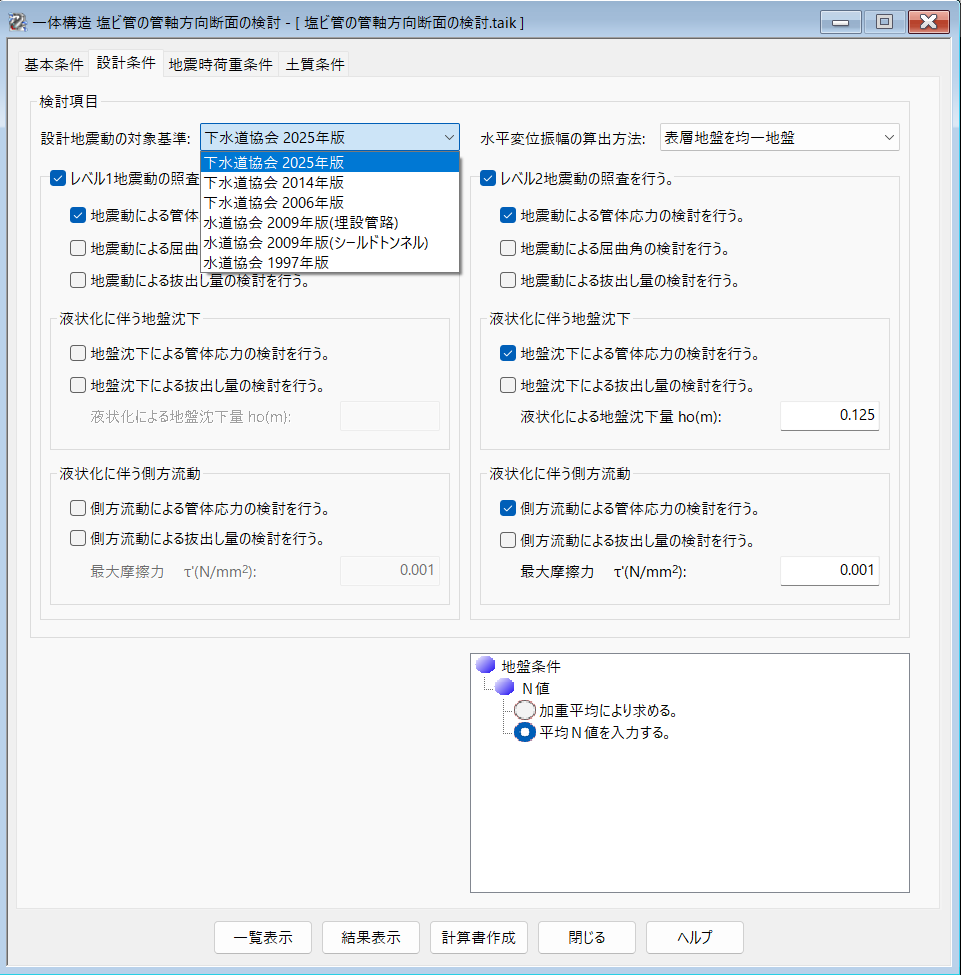This screenshot has width=961, height=975.
Task: Switch to 基本条件 tab
Action: (53, 64)
